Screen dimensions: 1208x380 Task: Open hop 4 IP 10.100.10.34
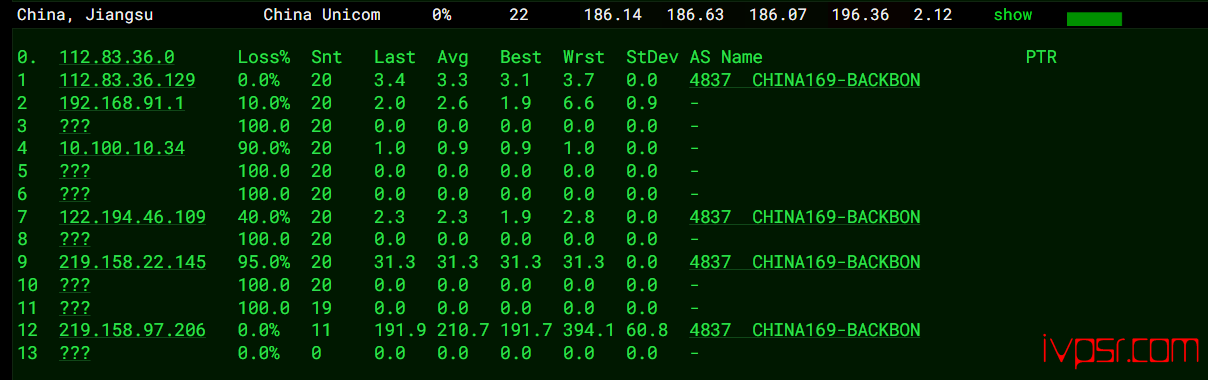click(x=121, y=148)
